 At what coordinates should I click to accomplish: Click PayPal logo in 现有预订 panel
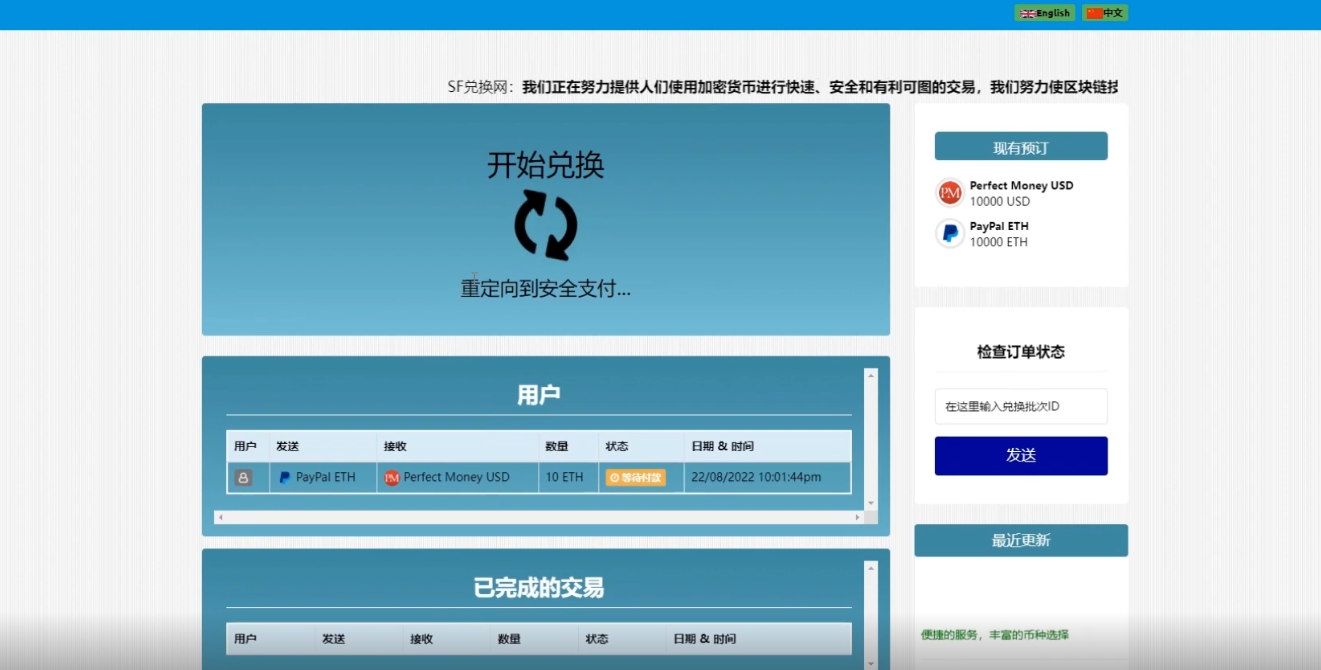coord(949,234)
